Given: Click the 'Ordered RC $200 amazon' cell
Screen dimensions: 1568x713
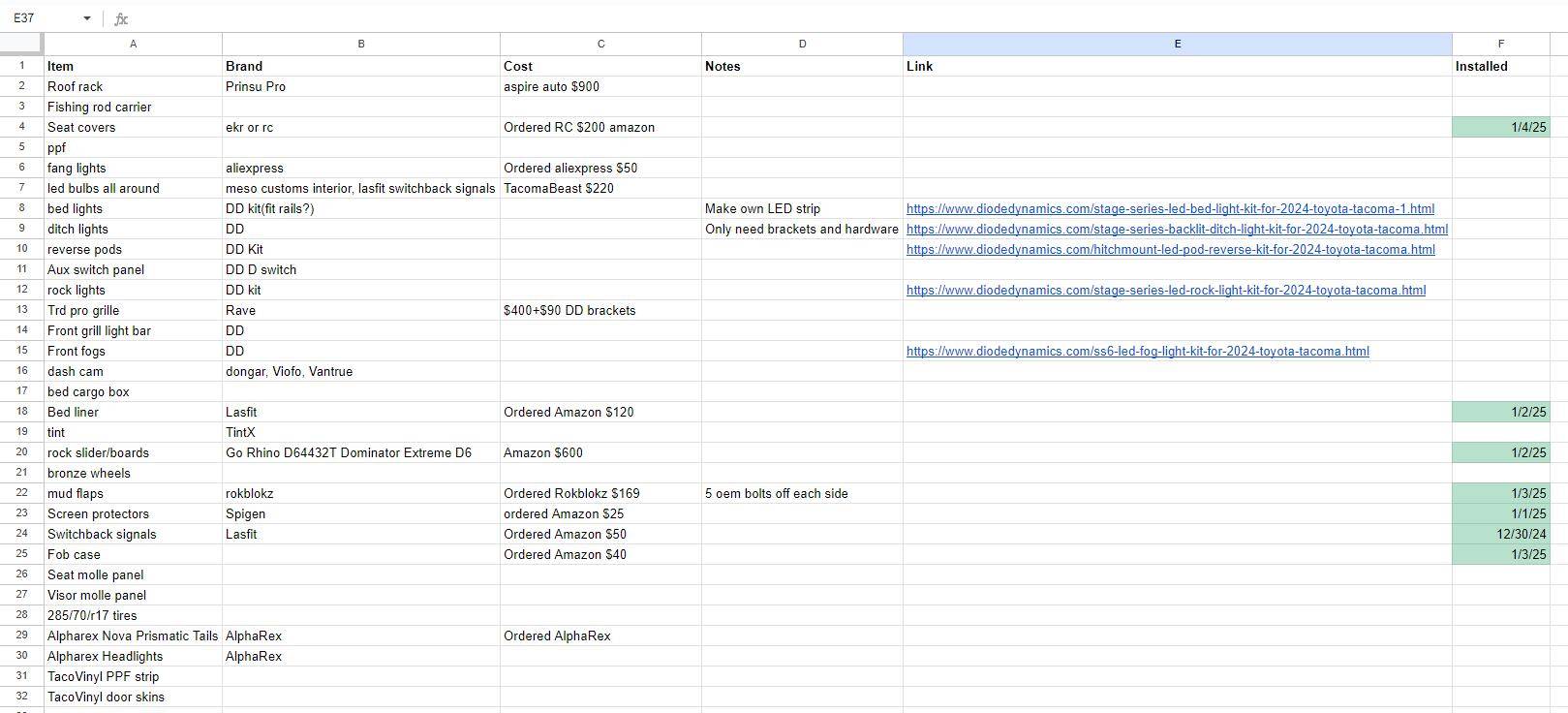Looking at the screenshot, I should pyautogui.click(x=600, y=127).
